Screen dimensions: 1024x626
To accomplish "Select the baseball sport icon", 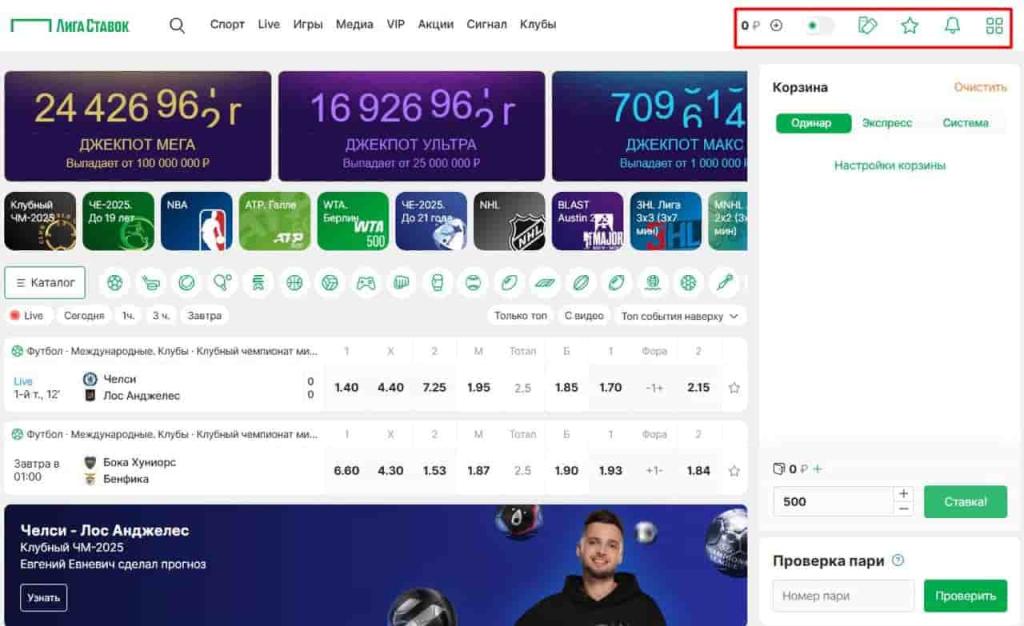I will (x=473, y=283).
